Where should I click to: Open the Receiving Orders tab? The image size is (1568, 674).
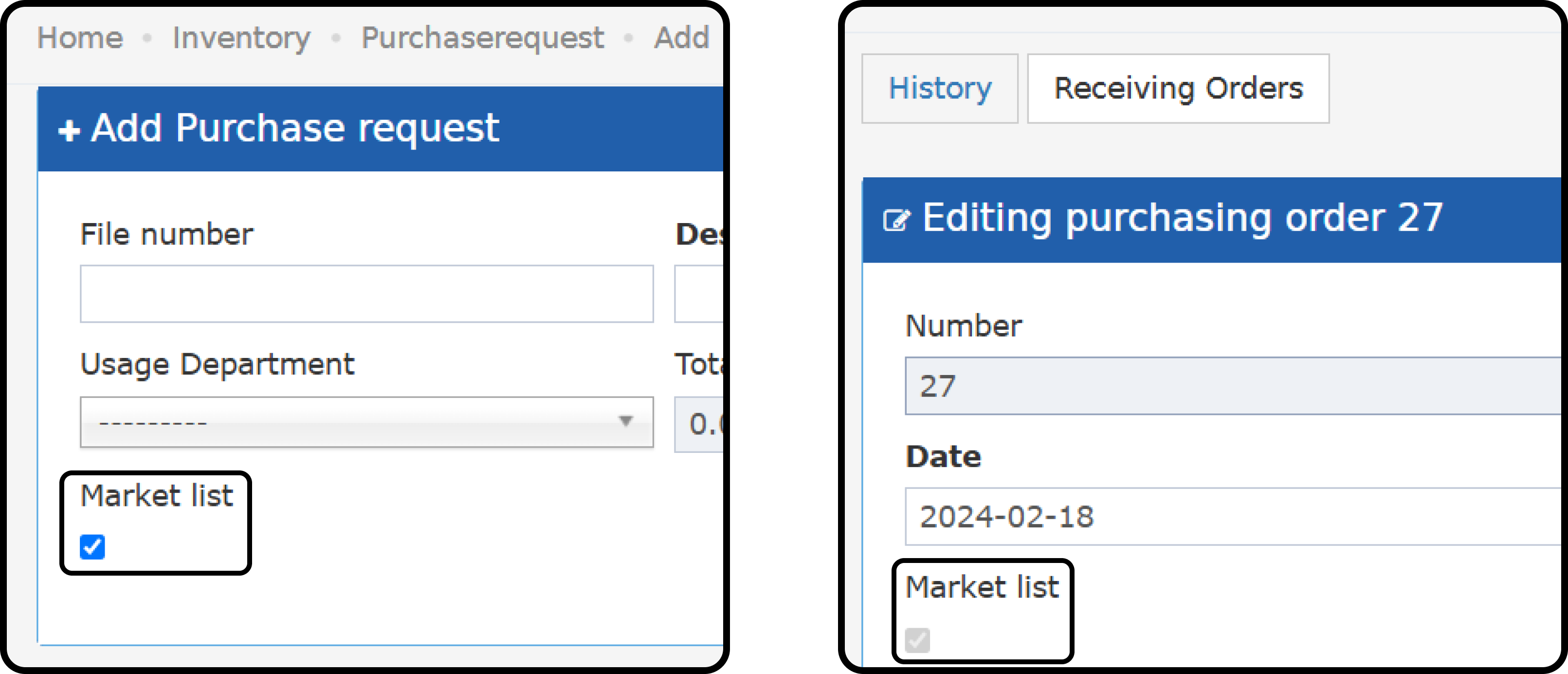point(1178,88)
